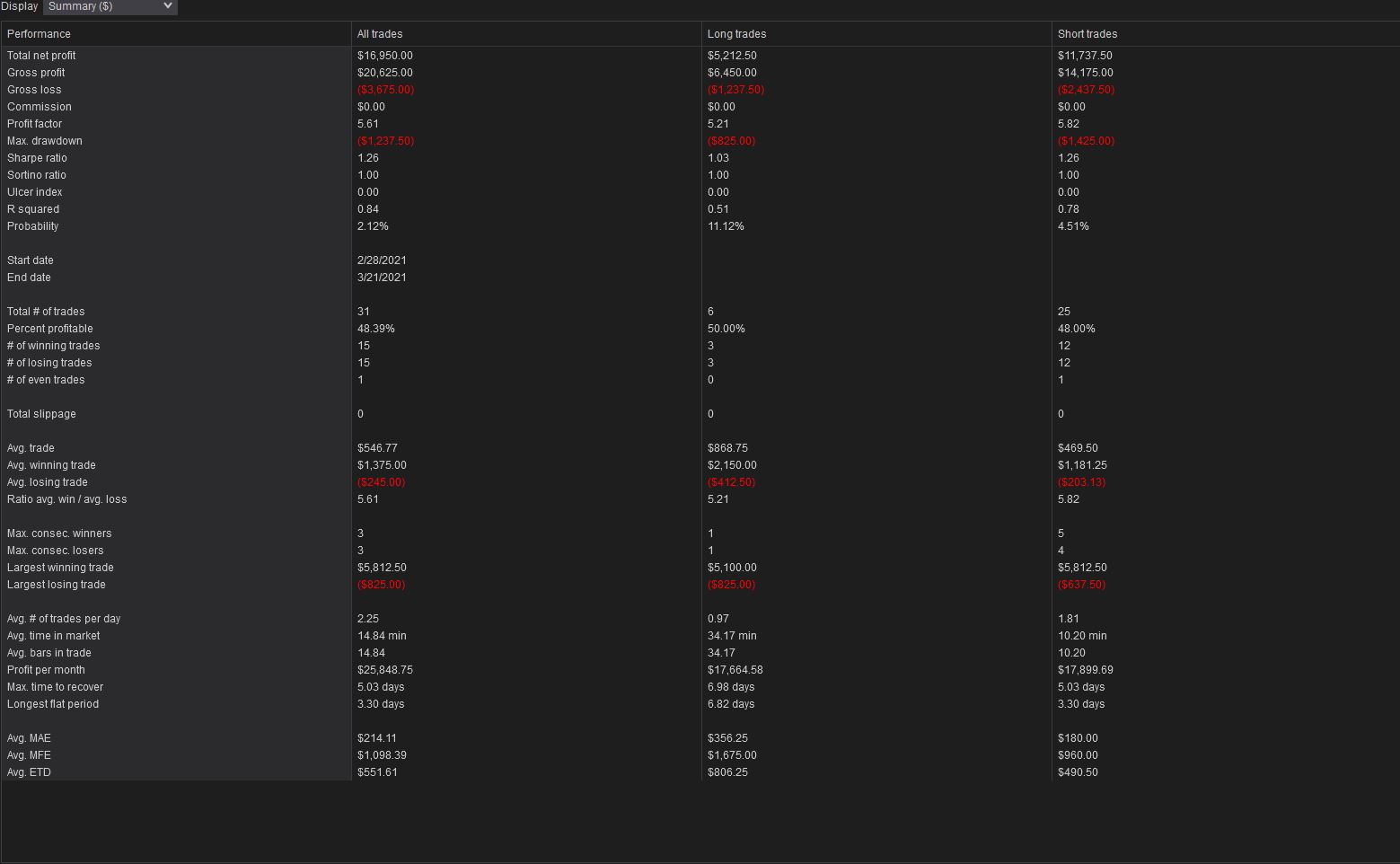
Task: Open the Display Summary ($) dropdown
Action: coord(110,6)
